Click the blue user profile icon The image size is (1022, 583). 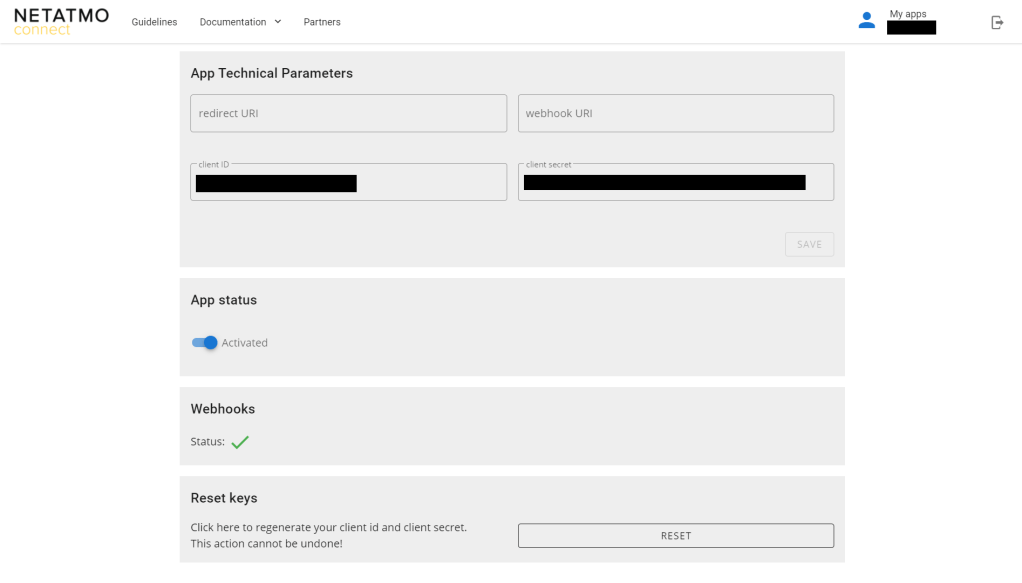866,21
